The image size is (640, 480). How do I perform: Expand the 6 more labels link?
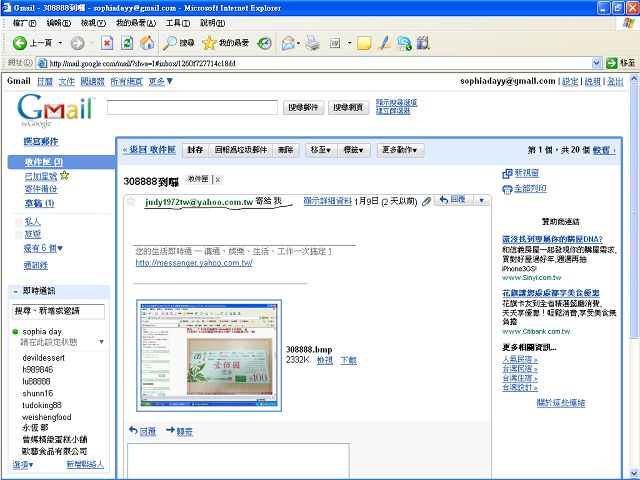43,248
